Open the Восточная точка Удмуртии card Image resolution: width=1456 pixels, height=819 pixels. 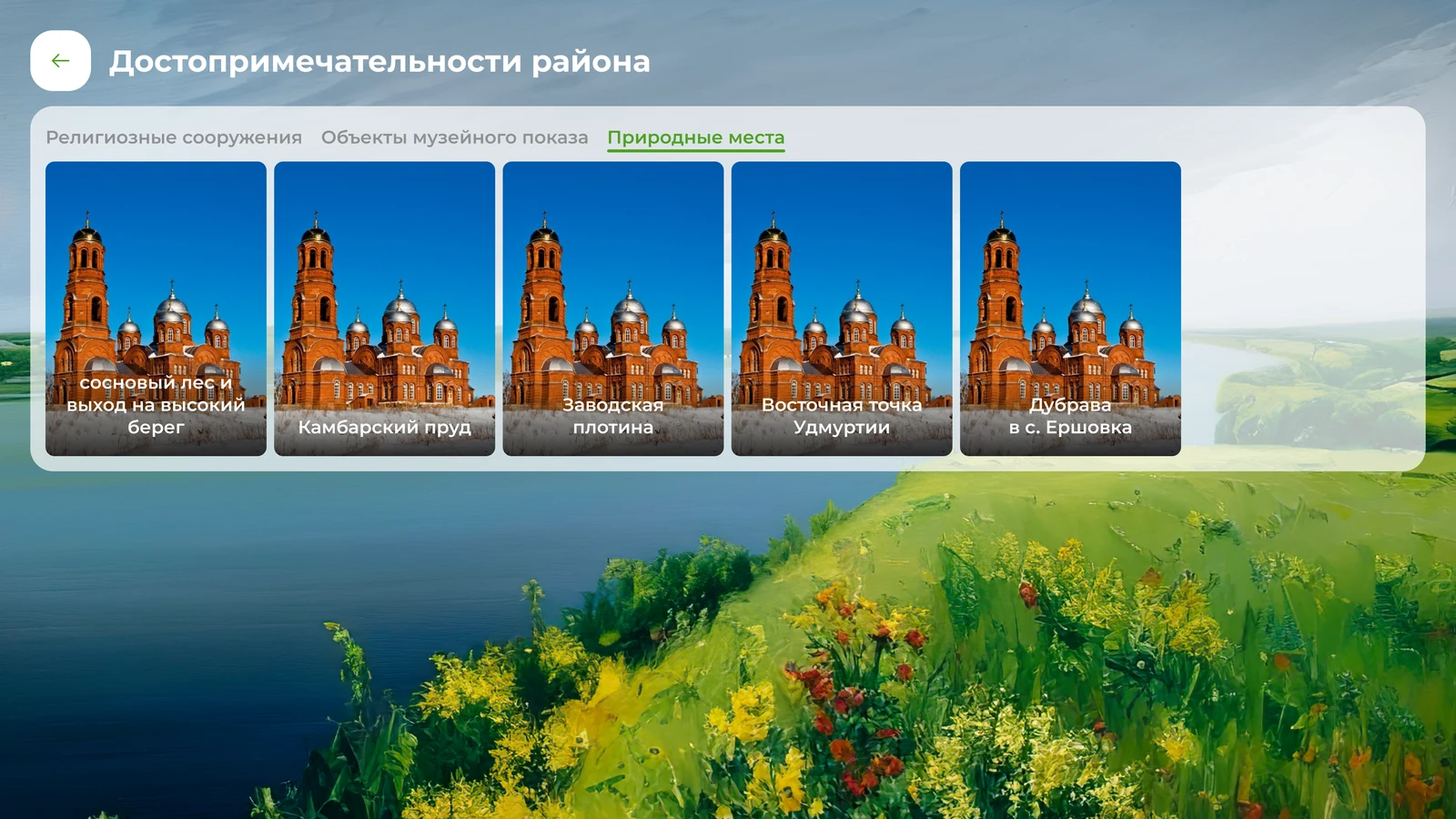pos(842,308)
